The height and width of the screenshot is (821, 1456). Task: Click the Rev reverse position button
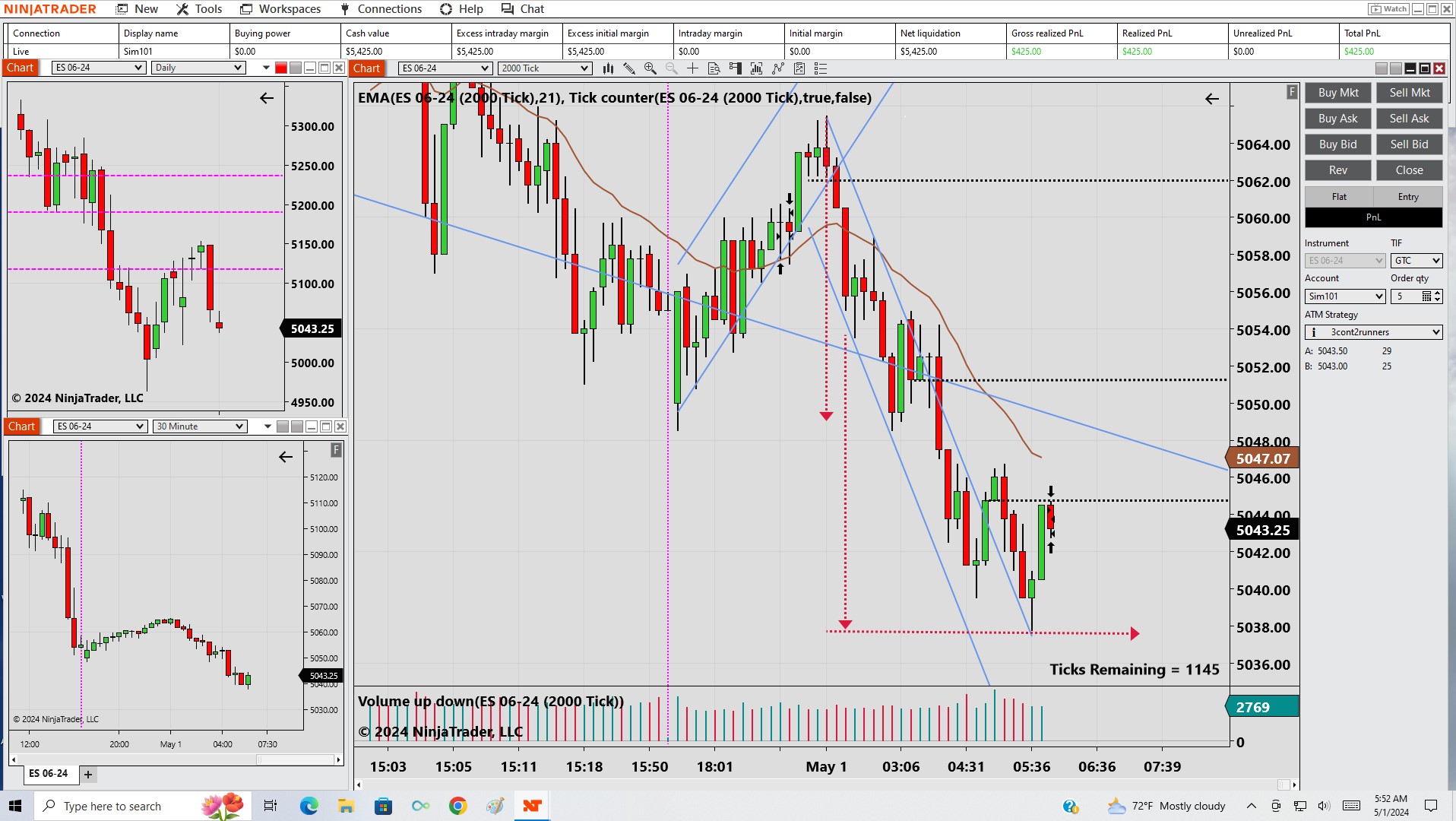click(1338, 170)
